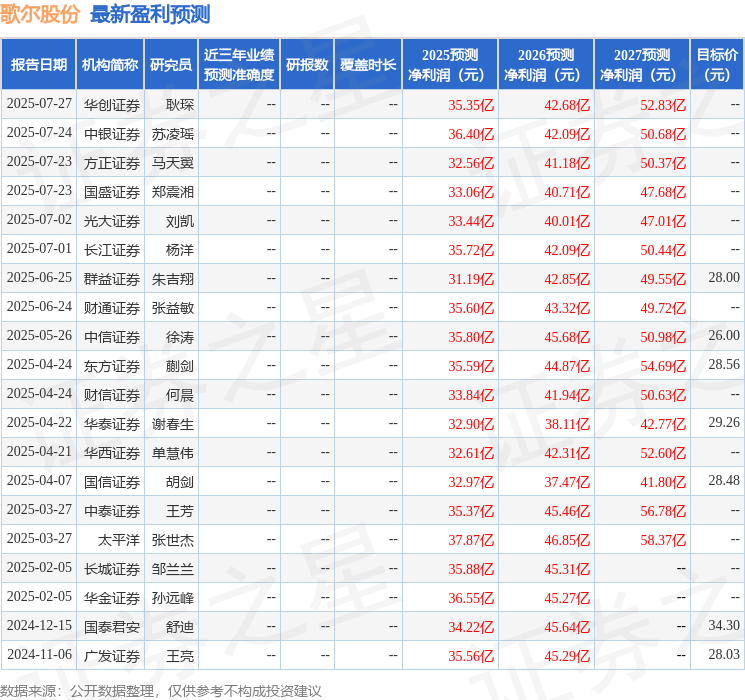Click the 报告日期 column header
Image resolution: width=745 pixels, height=700 pixels.
click(38, 65)
